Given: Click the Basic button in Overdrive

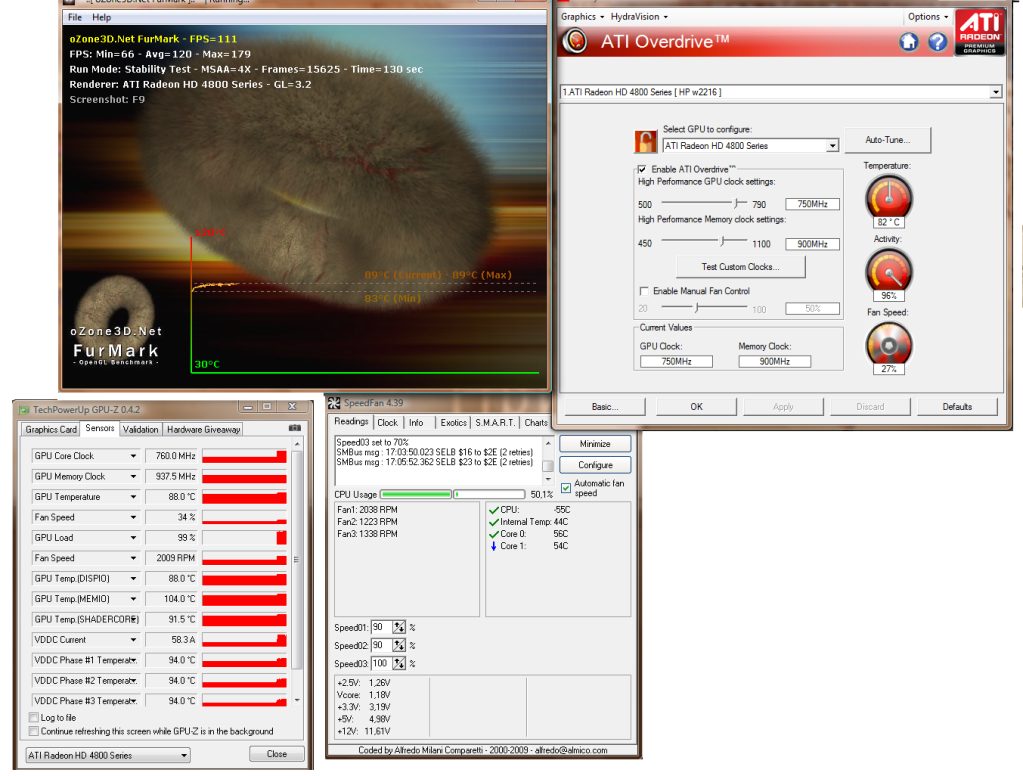Looking at the screenshot, I should pyautogui.click(x=605, y=407).
